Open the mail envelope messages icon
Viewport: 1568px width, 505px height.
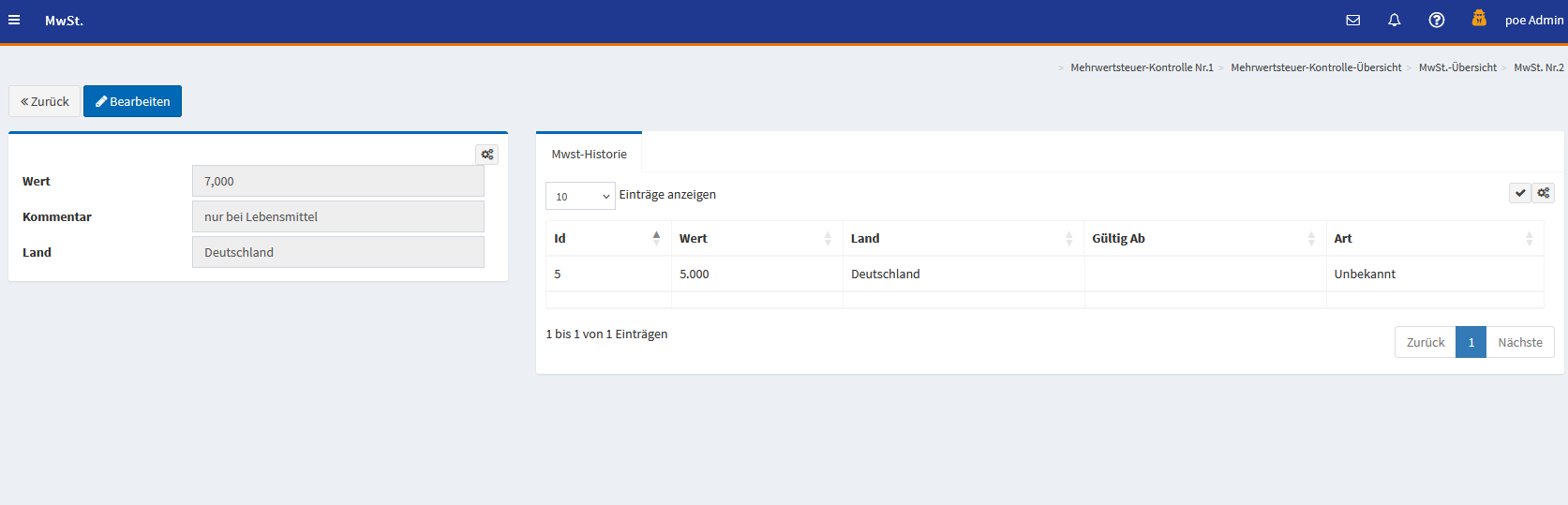pyautogui.click(x=1352, y=20)
